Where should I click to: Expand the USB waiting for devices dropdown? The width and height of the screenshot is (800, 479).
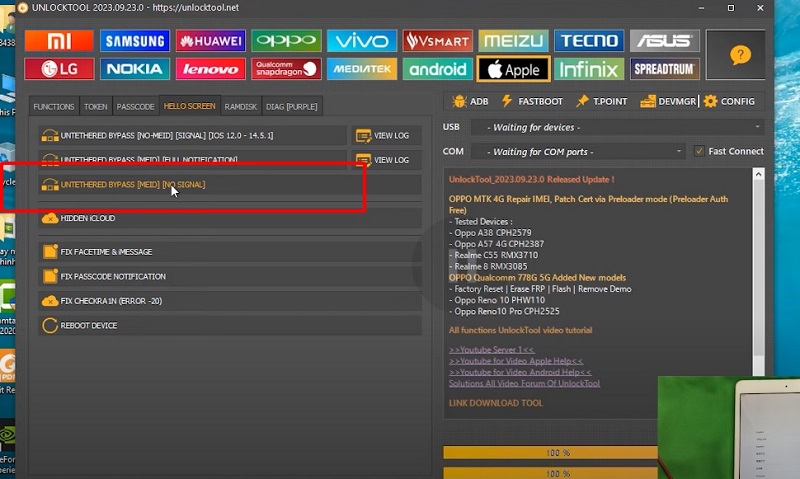coord(616,127)
